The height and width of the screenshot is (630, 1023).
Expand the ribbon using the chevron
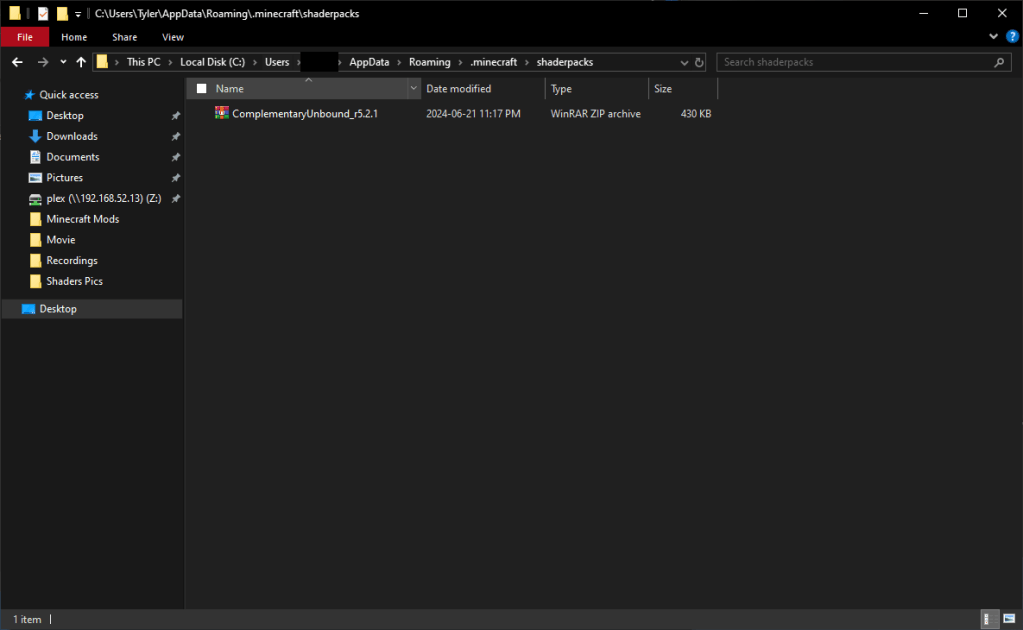[994, 37]
